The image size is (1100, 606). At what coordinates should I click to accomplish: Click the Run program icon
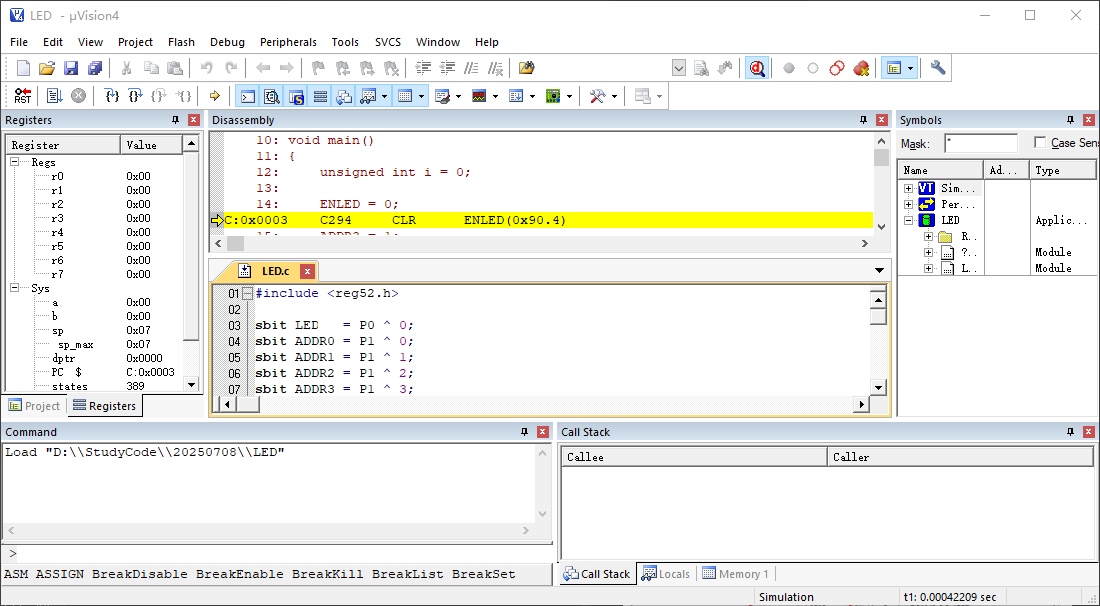[54, 96]
